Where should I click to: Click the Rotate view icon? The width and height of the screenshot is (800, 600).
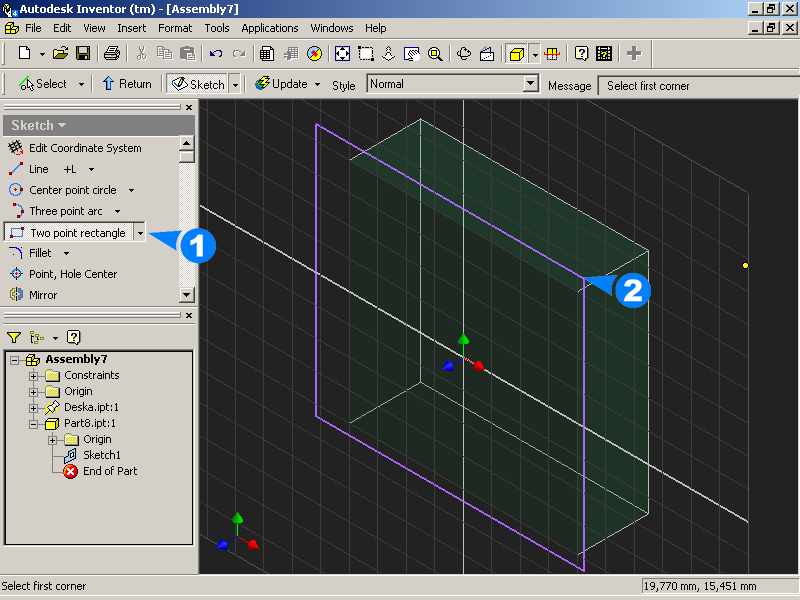[464, 53]
